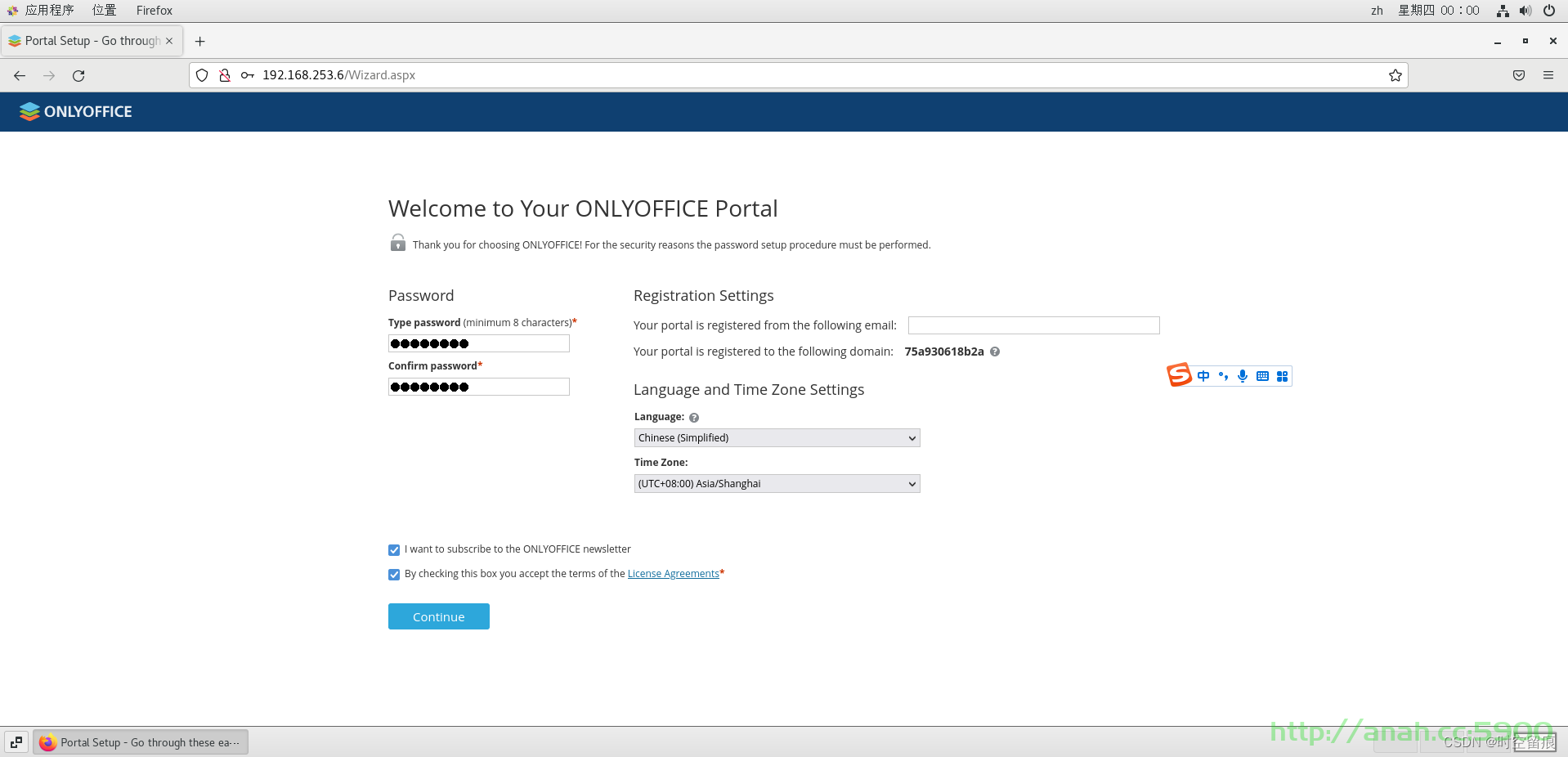
Task: Click Language and Time Zone Settings heading
Action: [749, 390]
